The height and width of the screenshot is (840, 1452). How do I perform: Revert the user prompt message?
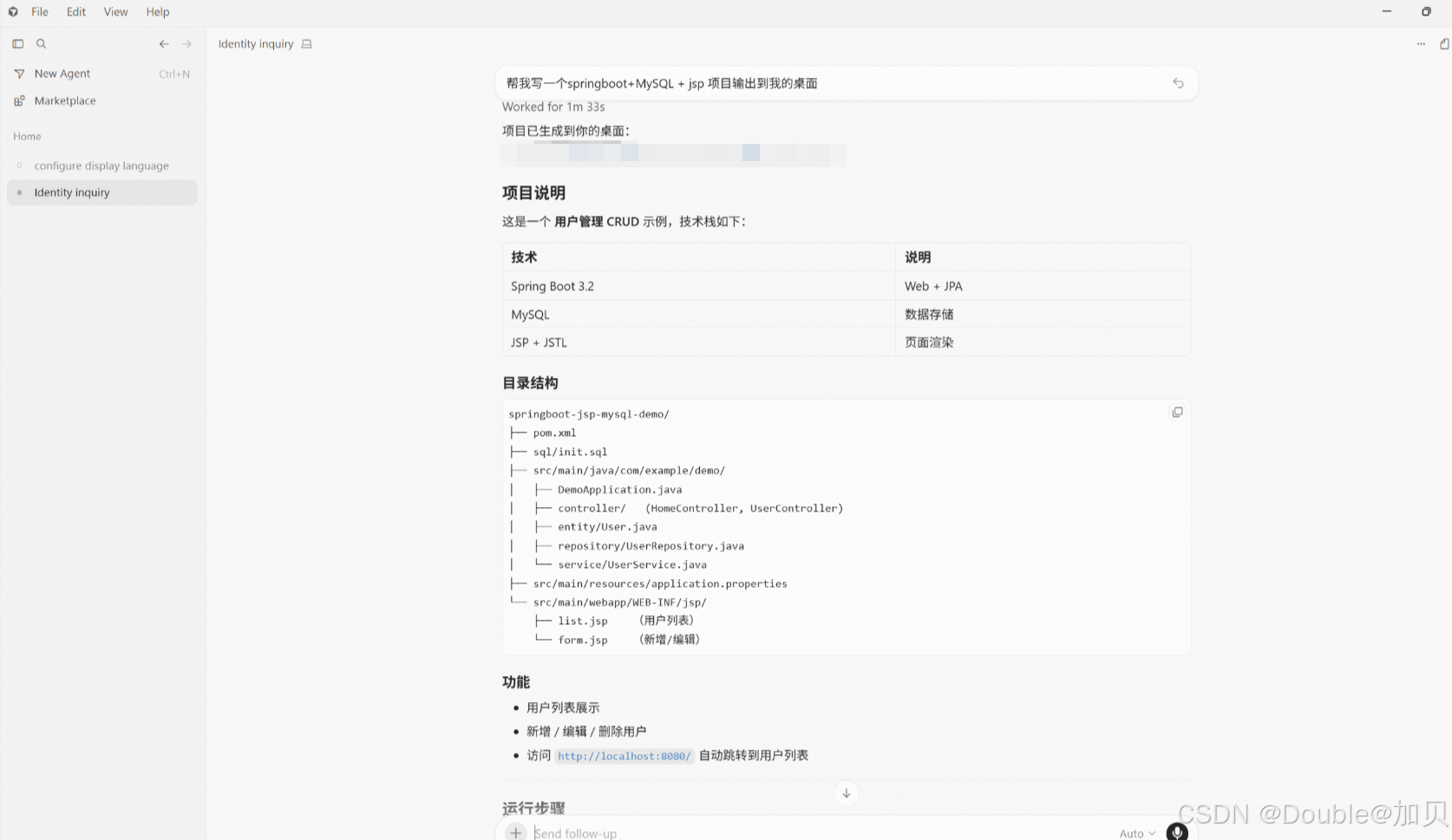1178,83
